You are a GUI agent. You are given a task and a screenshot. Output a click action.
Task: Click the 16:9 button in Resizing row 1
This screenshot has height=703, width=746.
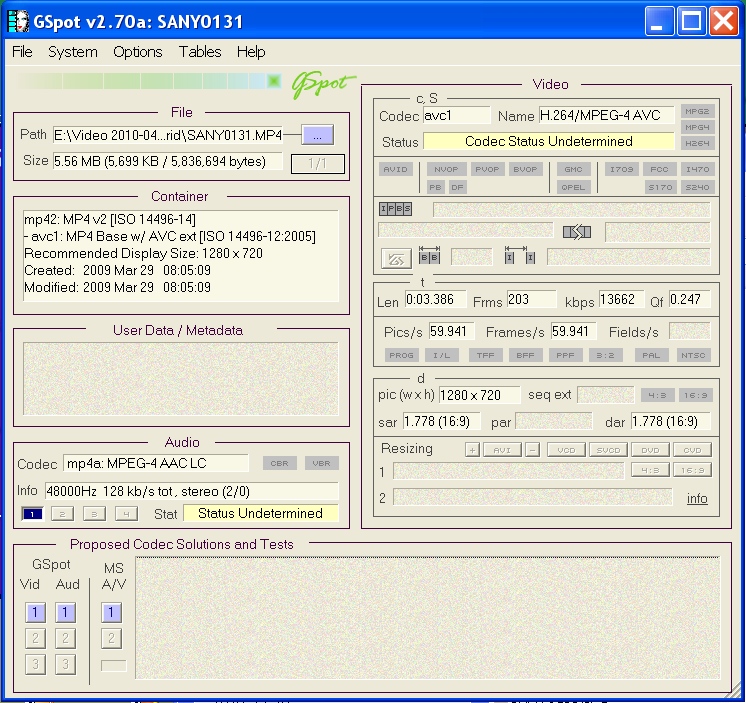(x=692, y=470)
